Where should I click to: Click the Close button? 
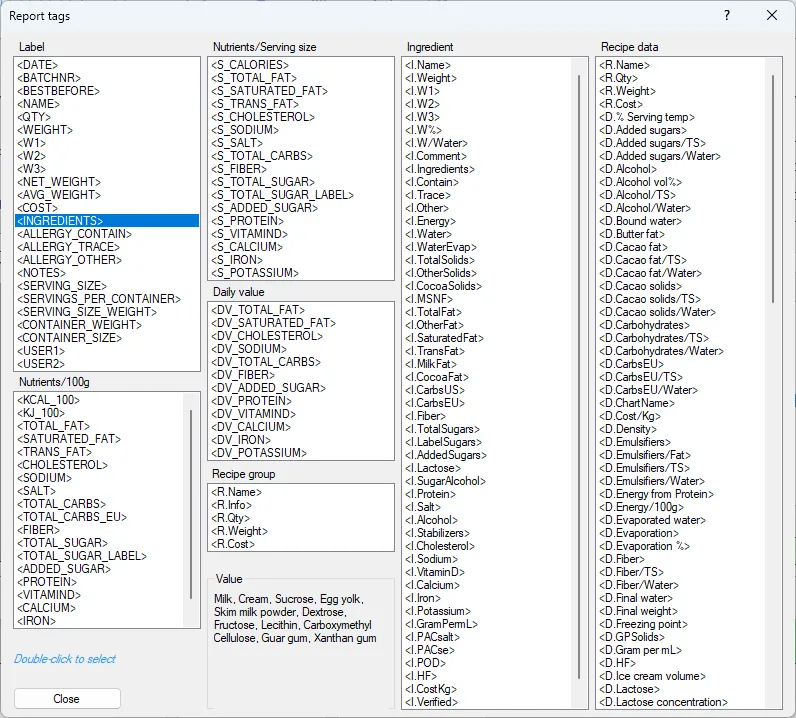tap(67, 699)
